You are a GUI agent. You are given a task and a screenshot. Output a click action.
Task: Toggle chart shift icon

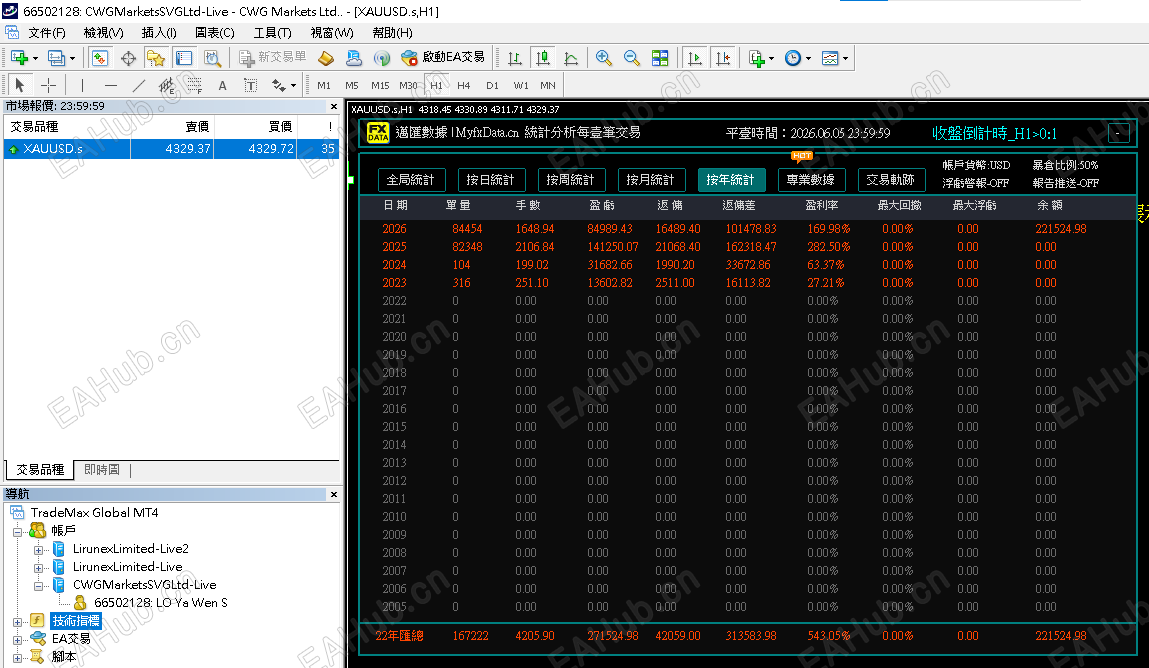[723, 58]
